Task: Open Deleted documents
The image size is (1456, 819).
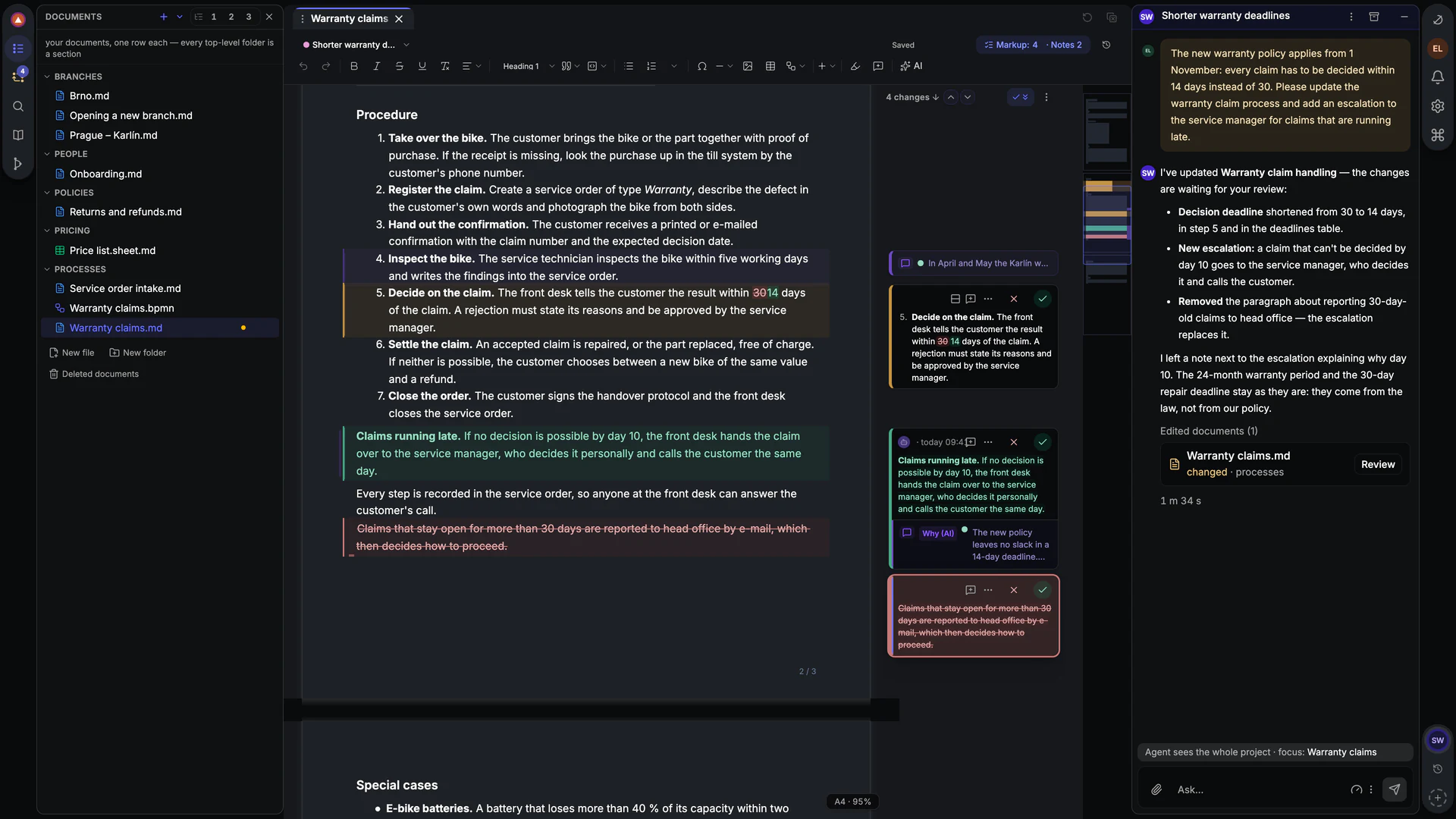Action: [94, 374]
